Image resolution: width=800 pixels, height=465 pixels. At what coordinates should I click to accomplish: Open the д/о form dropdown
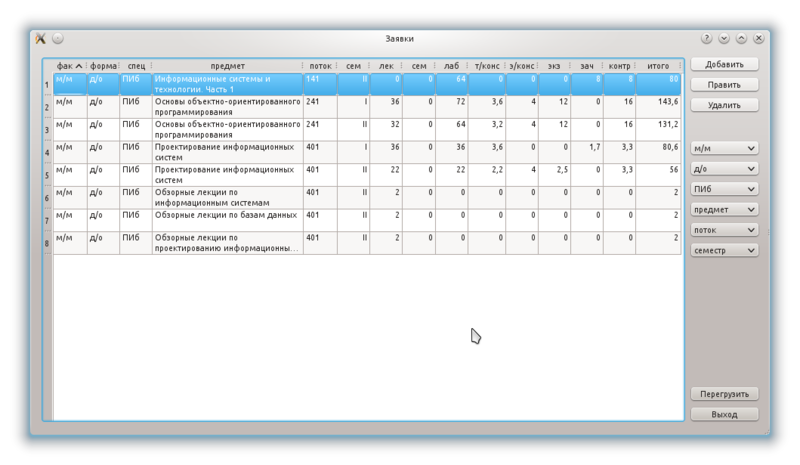[724, 168]
